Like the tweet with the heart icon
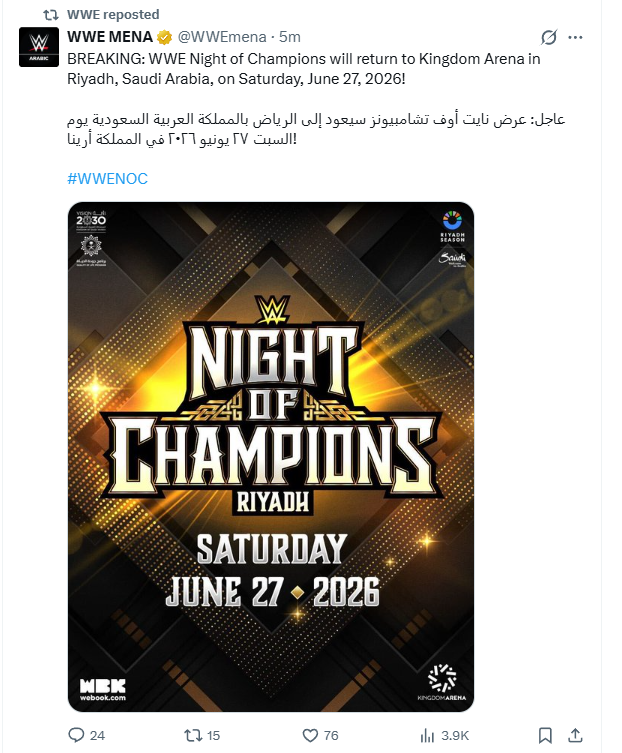The height and width of the screenshot is (753, 622). 311,735
